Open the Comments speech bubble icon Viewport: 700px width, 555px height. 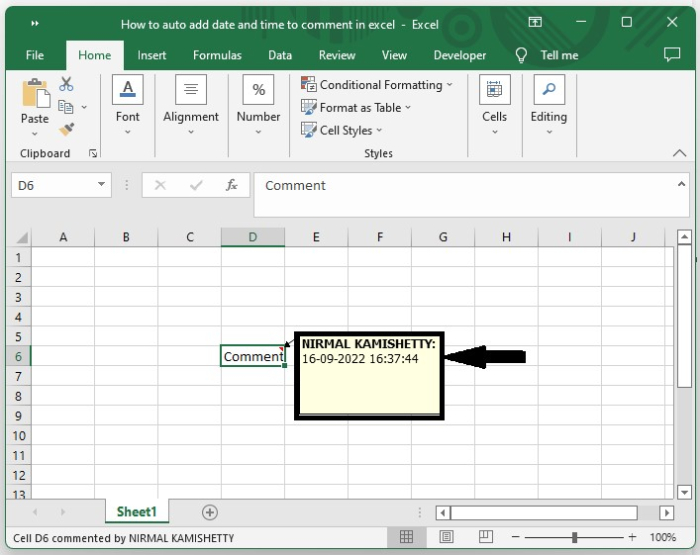click(672, 55)
